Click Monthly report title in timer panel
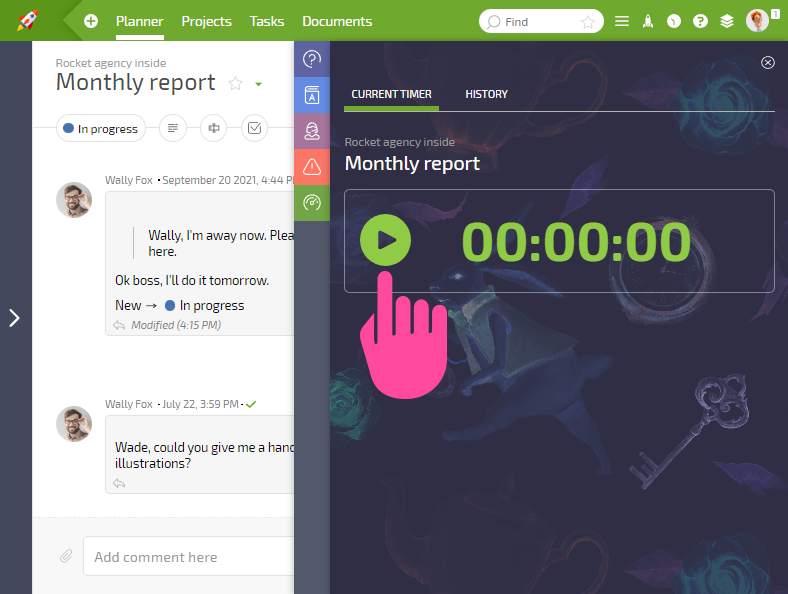The width and height of the screenshot is (788, 594). pos(412,163)
